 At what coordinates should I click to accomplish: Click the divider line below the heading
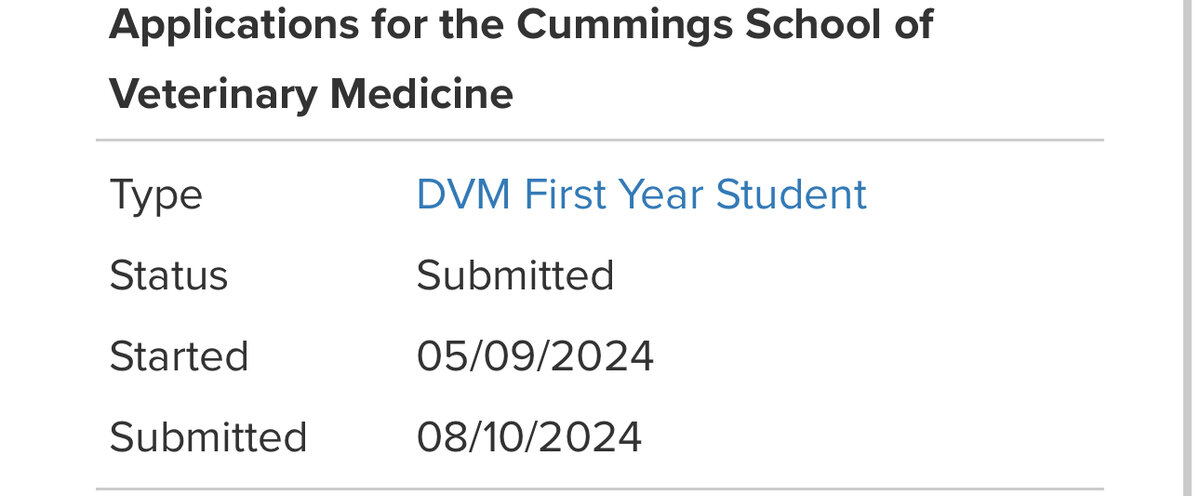coord(600,140)
